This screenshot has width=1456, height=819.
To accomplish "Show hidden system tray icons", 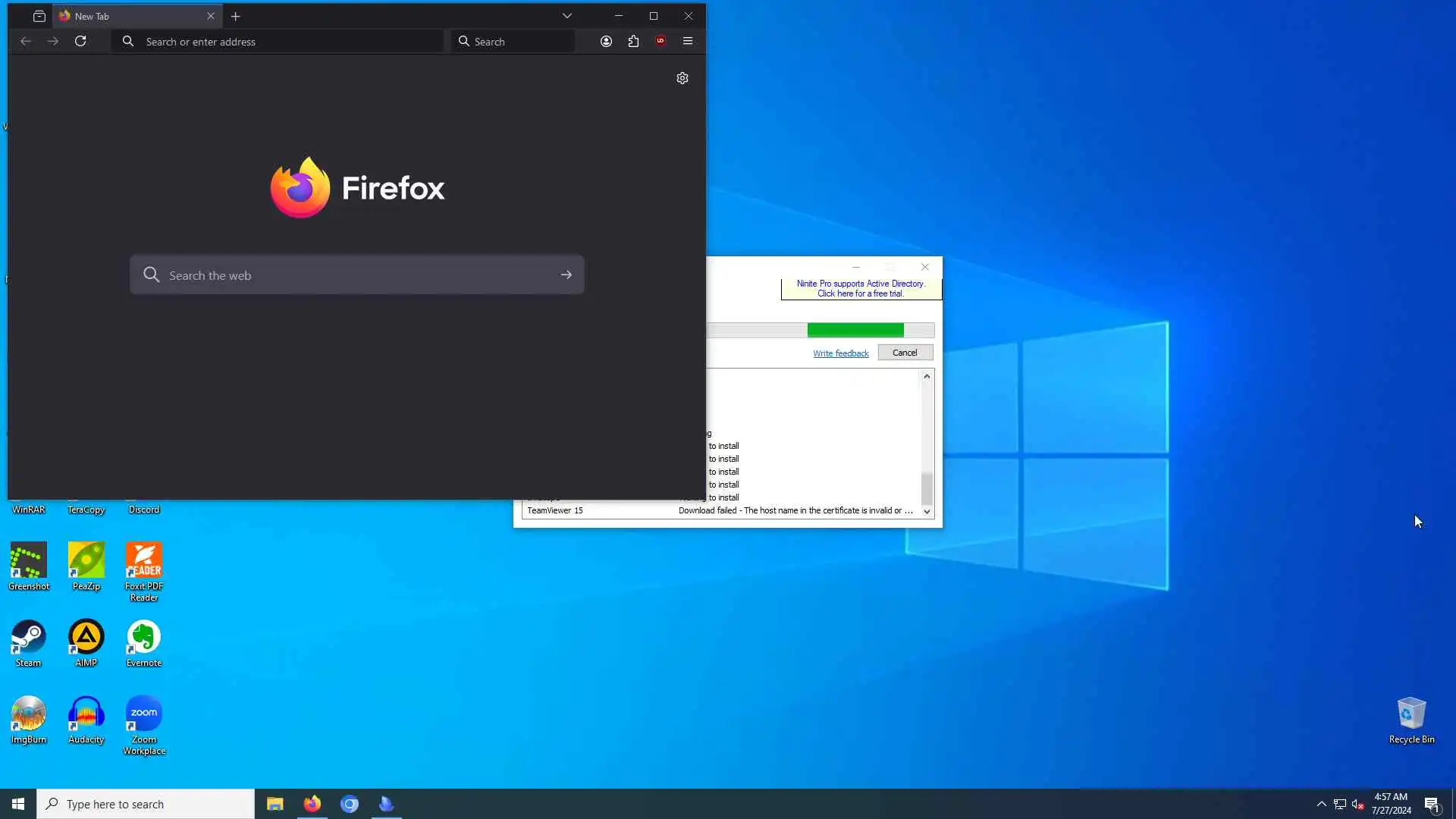I will point(1321,804).
